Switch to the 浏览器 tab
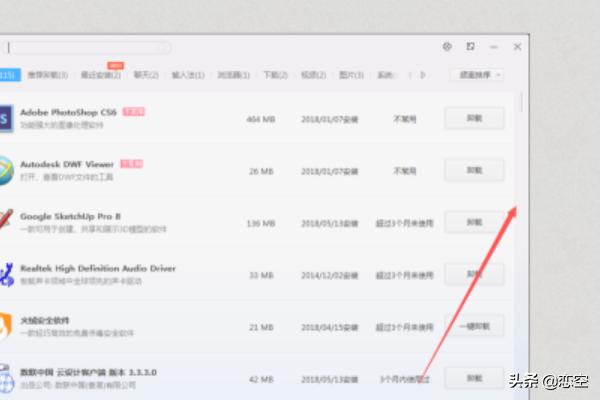Image resolution: width=600 pixels, height=400 pixels. [230, 74]
